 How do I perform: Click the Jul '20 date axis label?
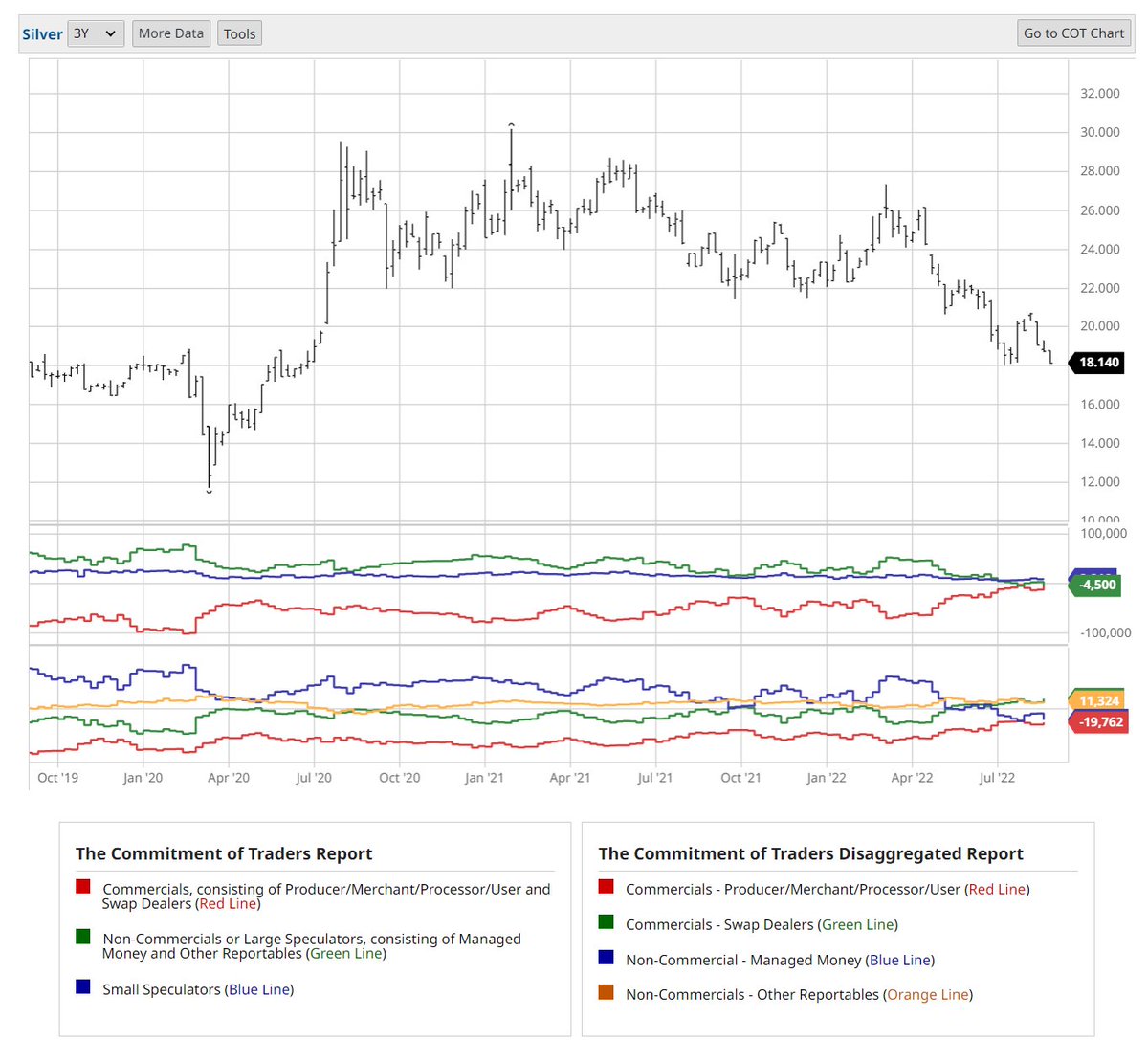point(314,778)
